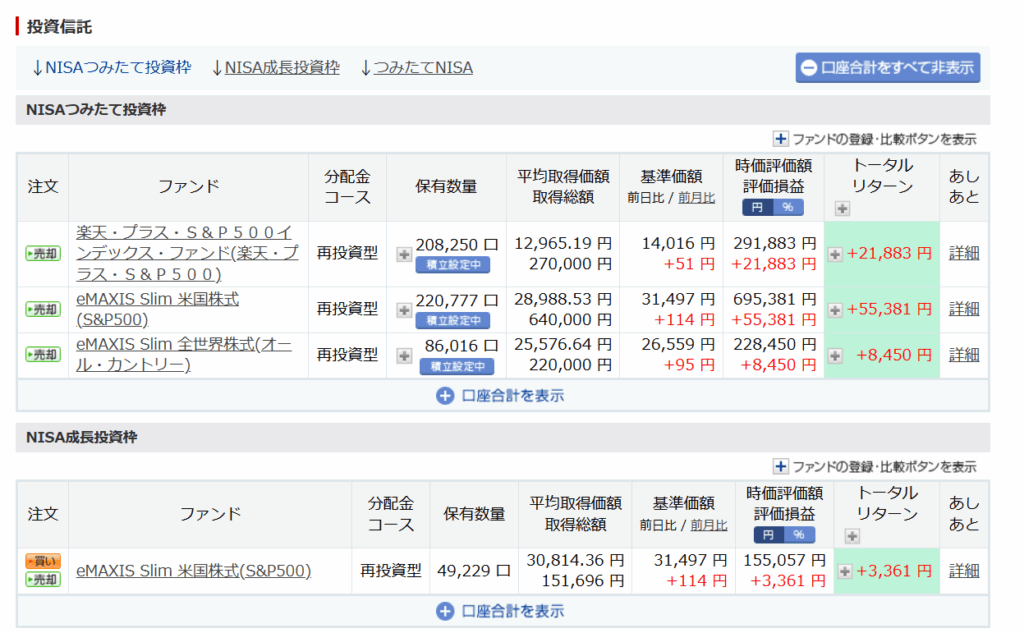Click value 155,057 円 in 成長投資枠 table
The height and width of the screenshot is (633, 1024).
(784, 560)
